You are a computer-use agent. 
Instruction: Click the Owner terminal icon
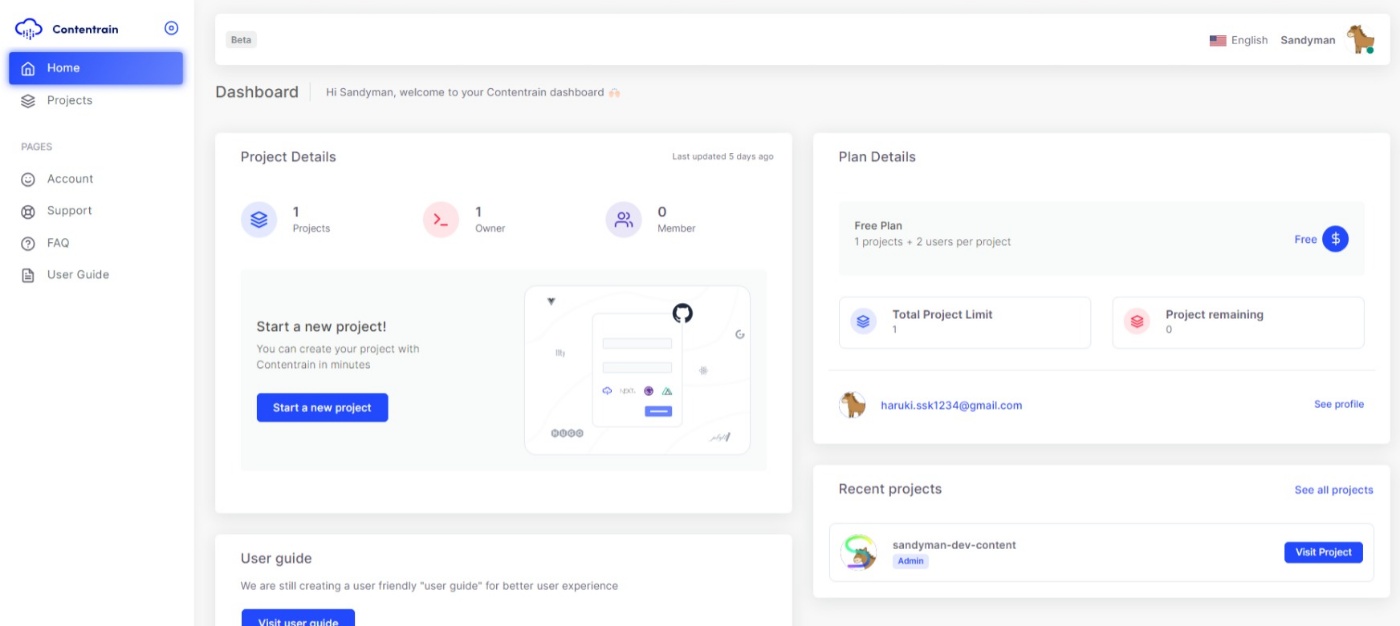441,220
